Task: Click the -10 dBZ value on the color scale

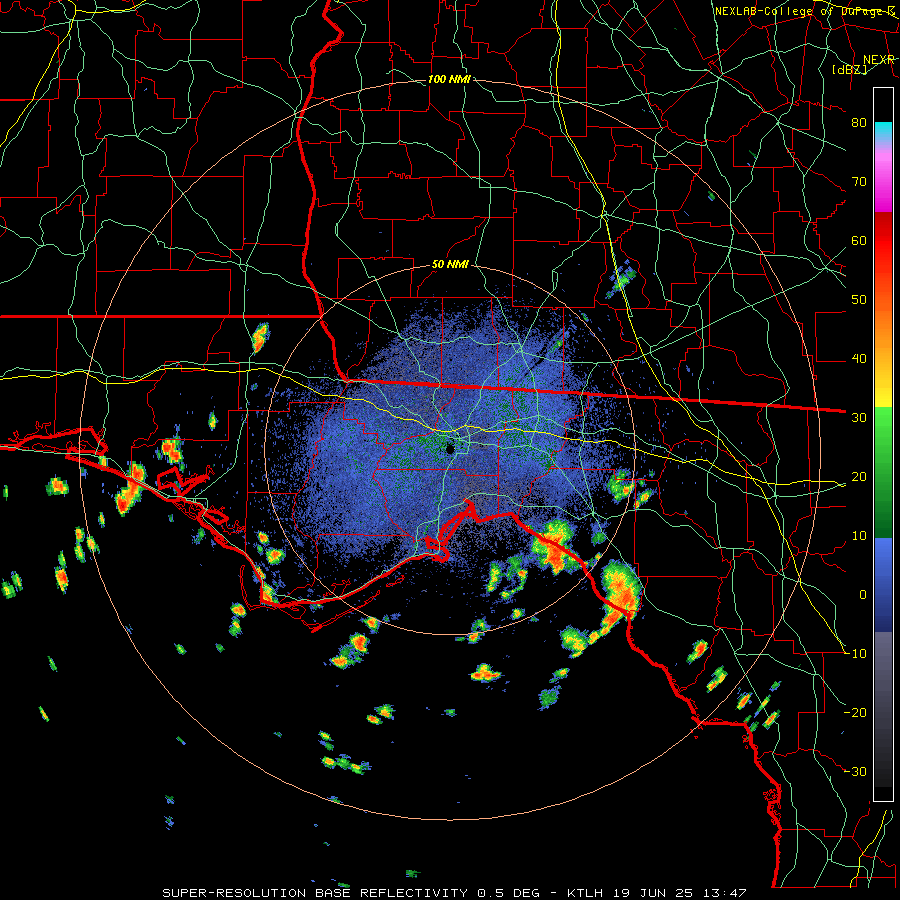Action: pyautogui.click(x=855, y=653)
